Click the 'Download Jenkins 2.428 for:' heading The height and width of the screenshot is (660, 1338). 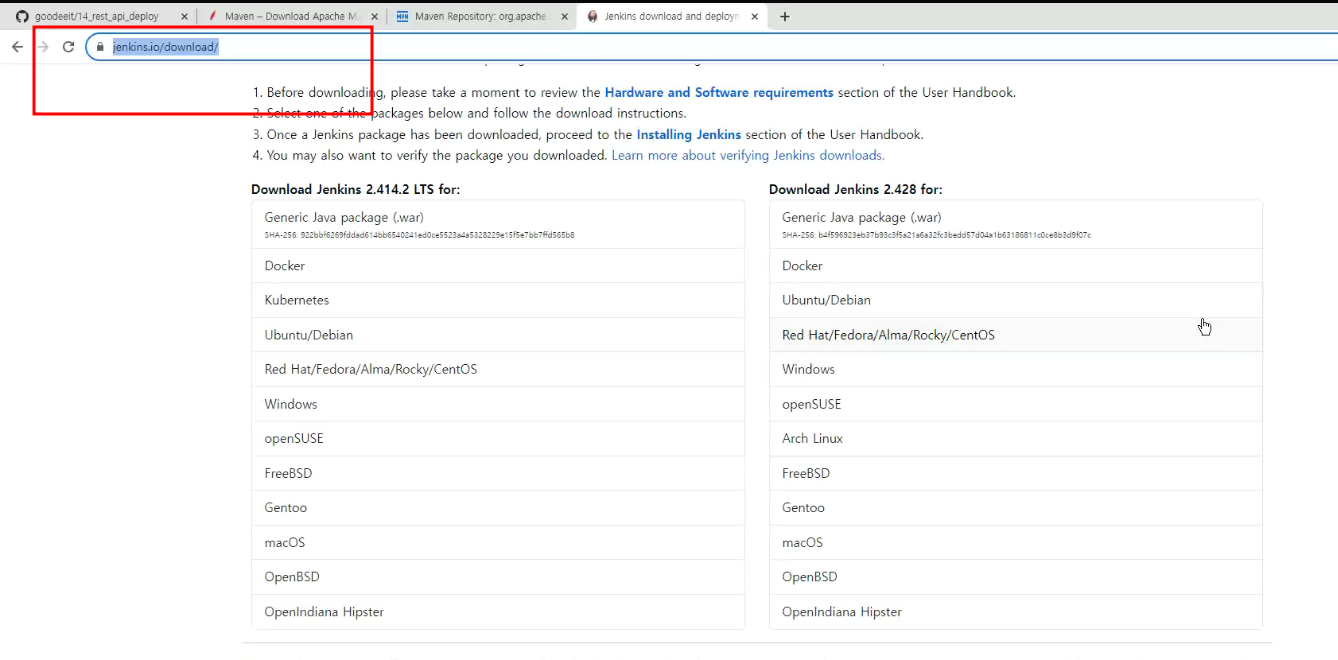856,189
